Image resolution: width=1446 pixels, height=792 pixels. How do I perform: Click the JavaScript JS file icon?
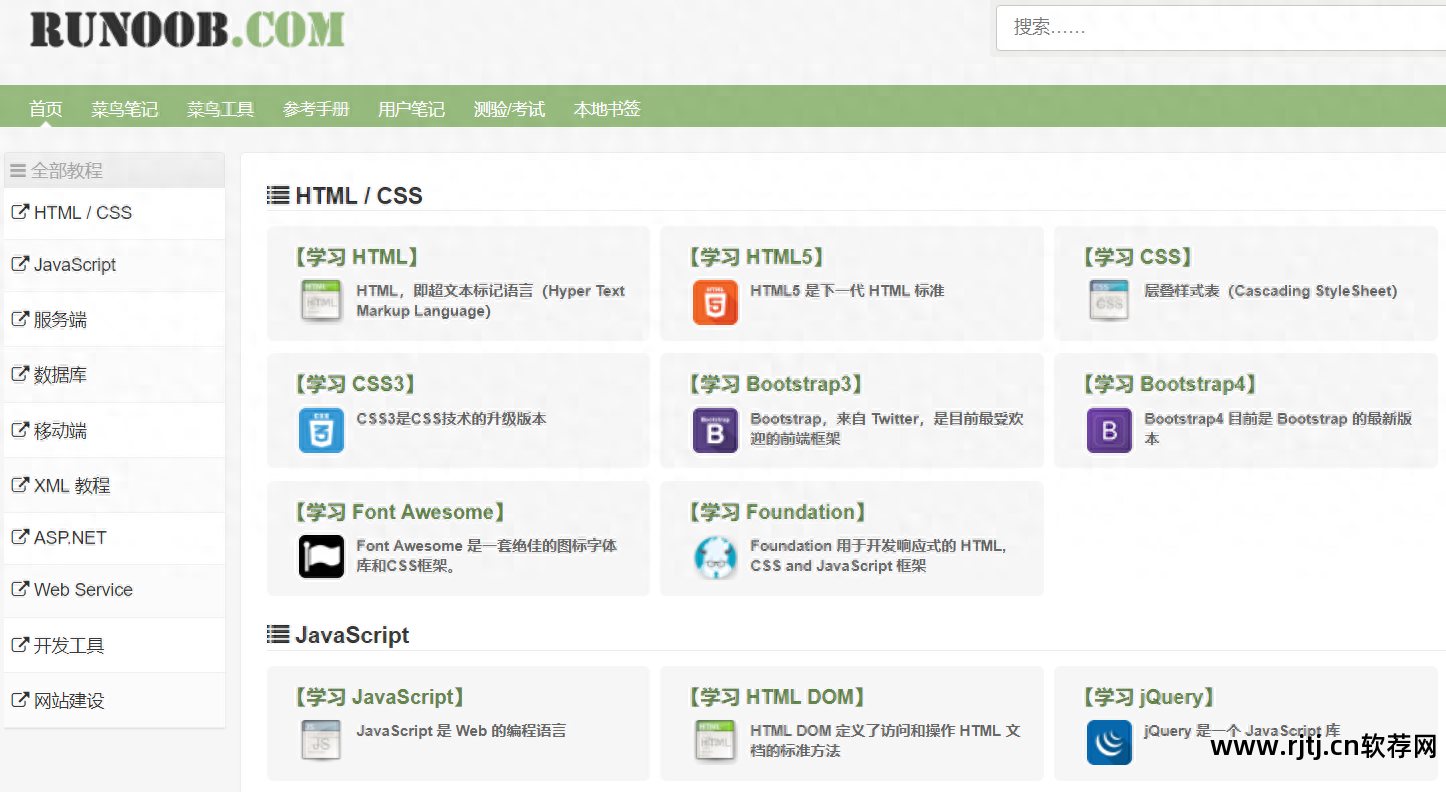(x=321, y=740)
